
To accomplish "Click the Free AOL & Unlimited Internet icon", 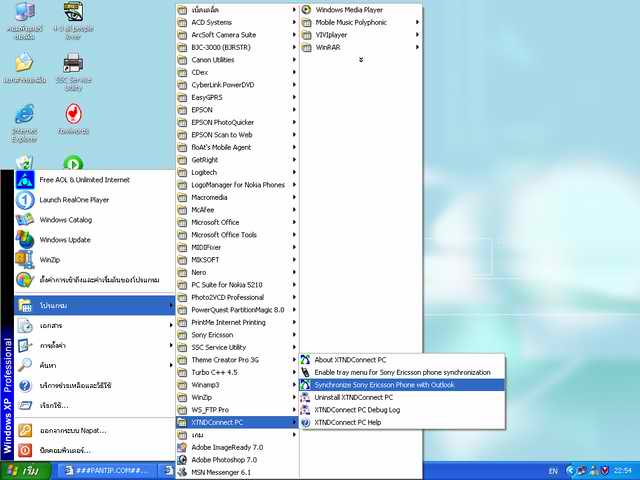I will (x=25, y=180).
